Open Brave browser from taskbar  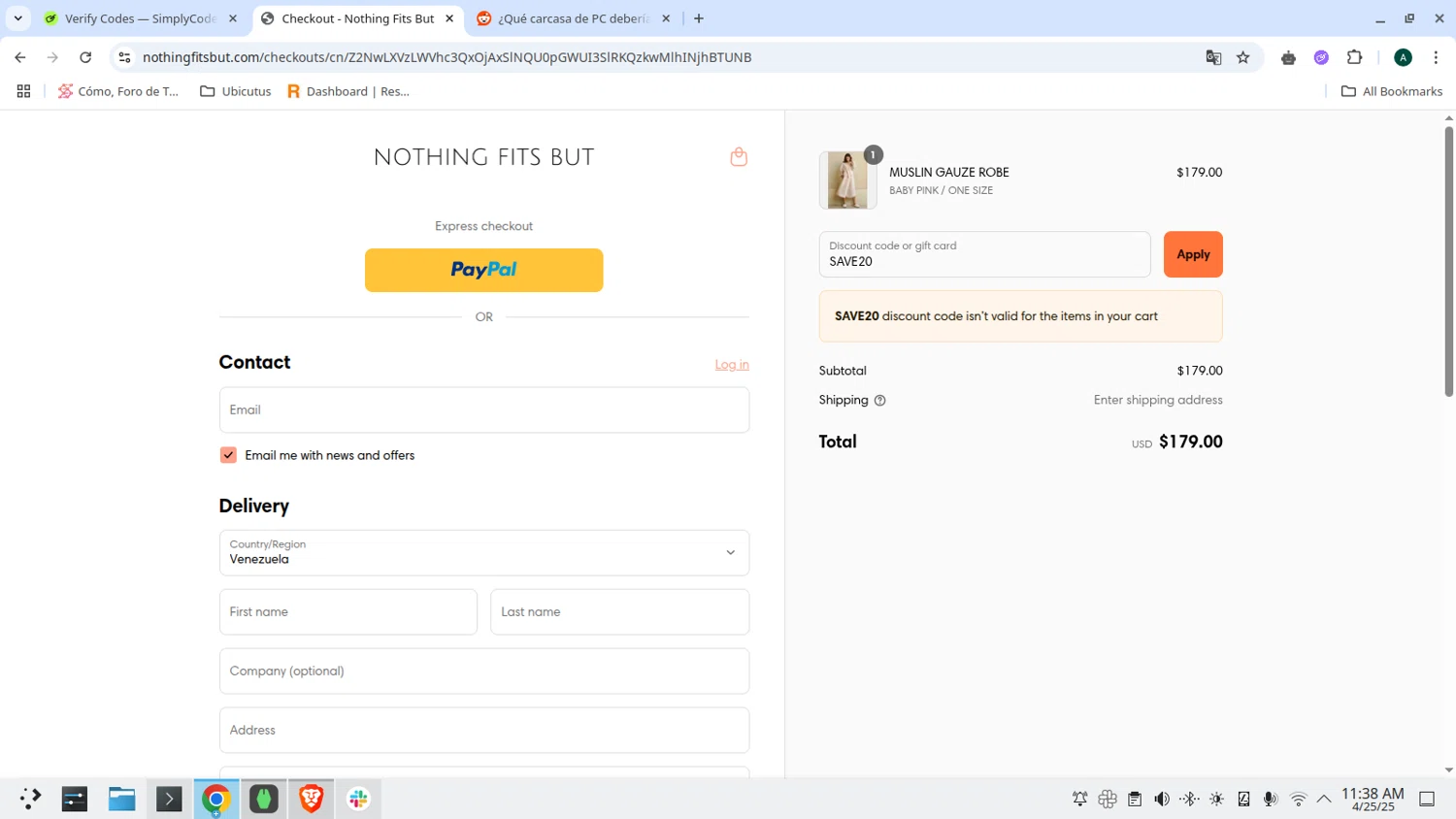point(311,799)
